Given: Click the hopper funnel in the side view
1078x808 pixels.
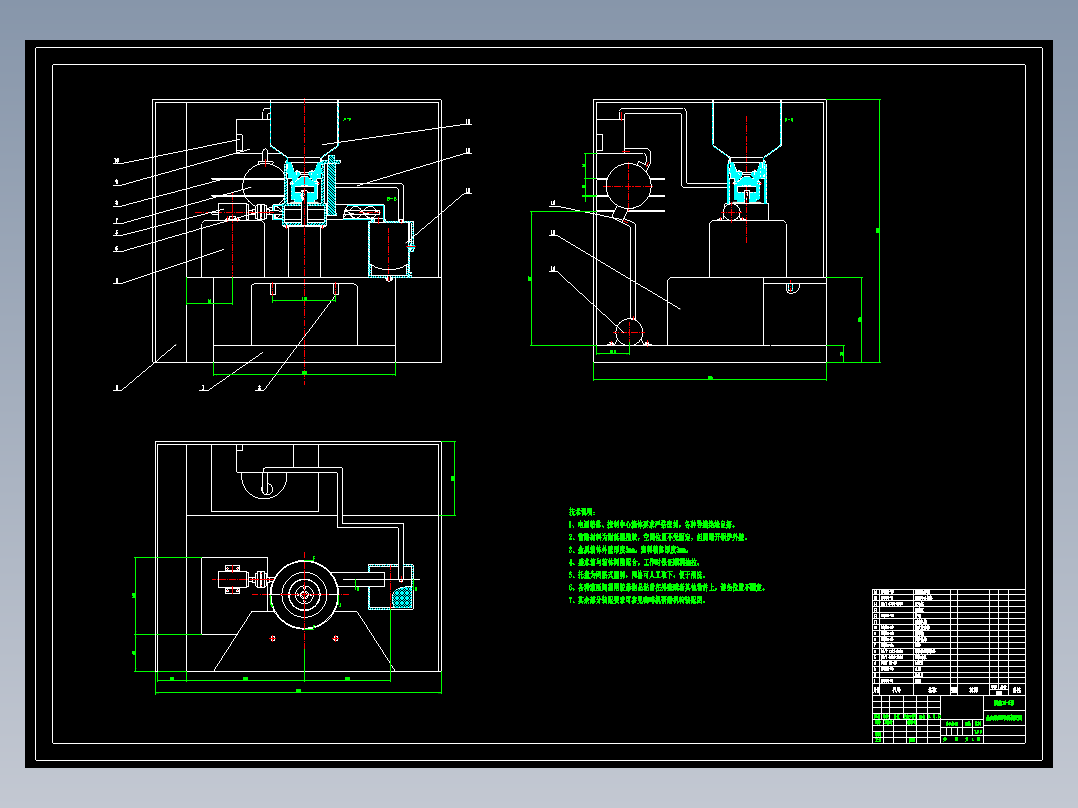Looking at the screenshot, I should (747, 129).
